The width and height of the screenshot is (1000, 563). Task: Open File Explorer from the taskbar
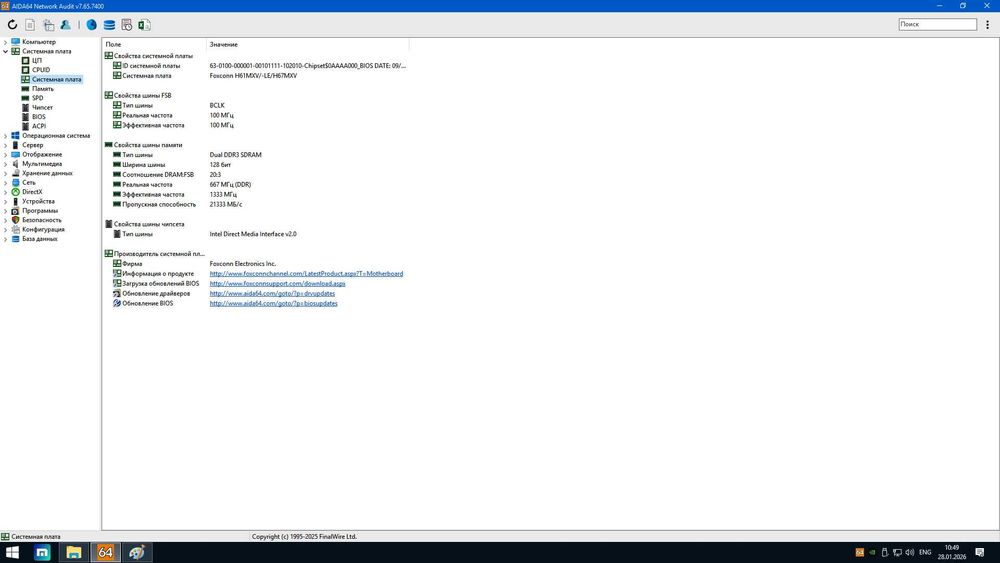pyautogui.click(x=74, y=552)
